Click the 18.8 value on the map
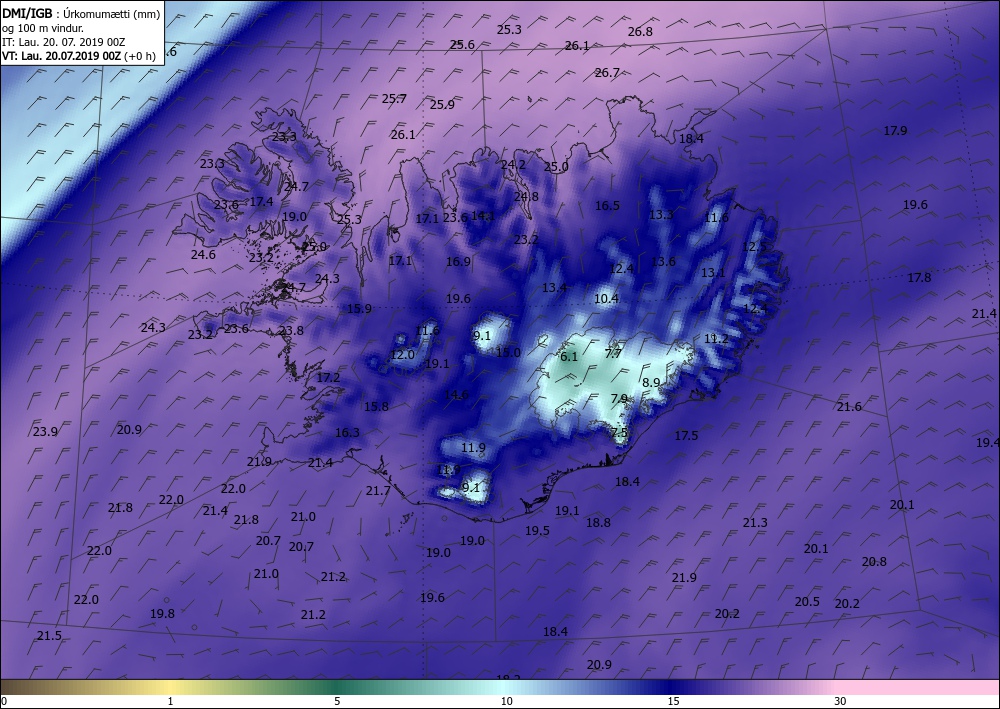Screen dimensions: 1000x709 [x=598, y=522]
